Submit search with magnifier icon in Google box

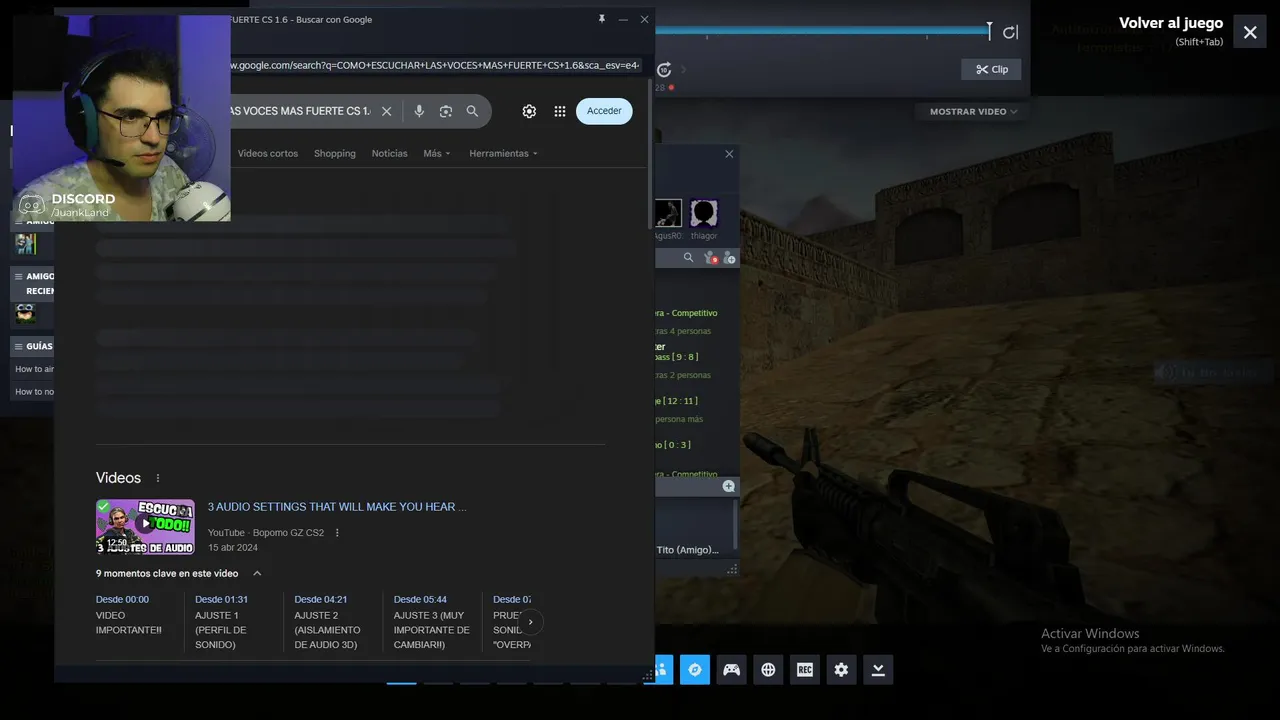point(472,111)
